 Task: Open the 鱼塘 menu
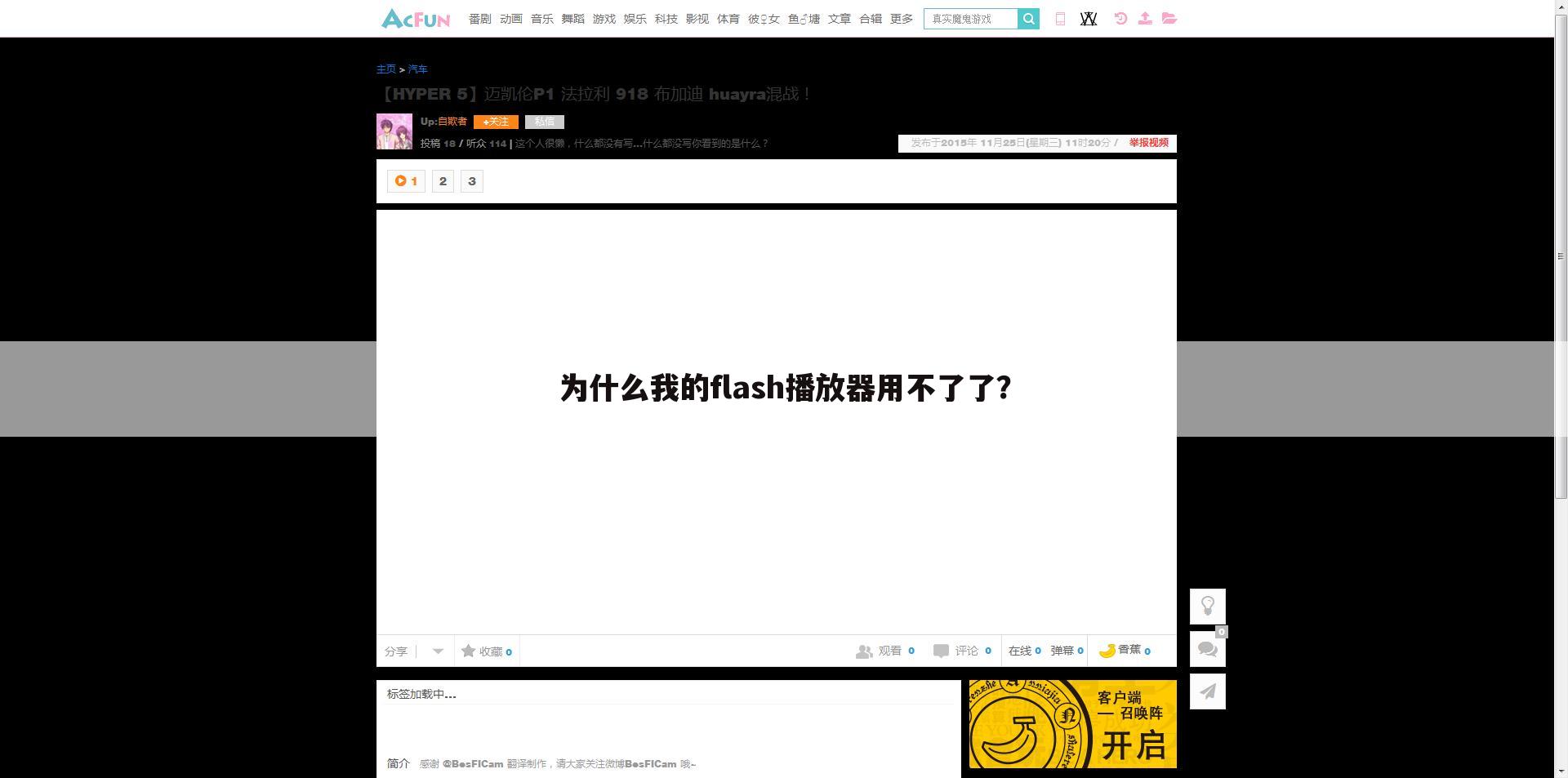click(804, 19)
